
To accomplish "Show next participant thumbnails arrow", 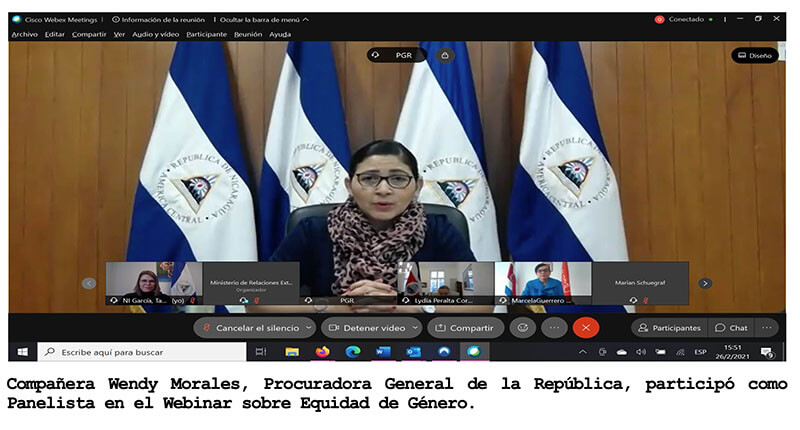I will tap(705, 283).
